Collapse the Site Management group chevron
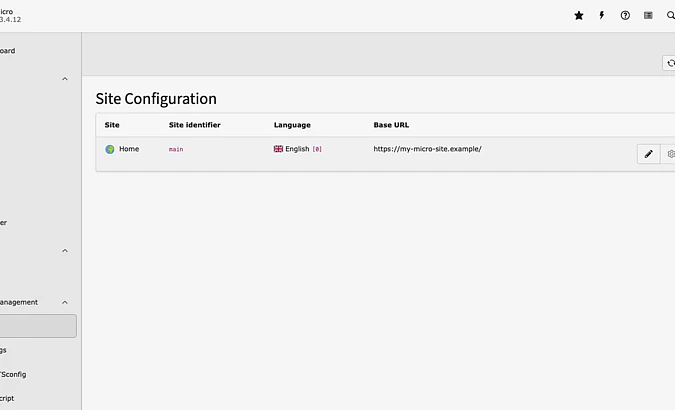 pyautogui.click(x=65, y=302)
